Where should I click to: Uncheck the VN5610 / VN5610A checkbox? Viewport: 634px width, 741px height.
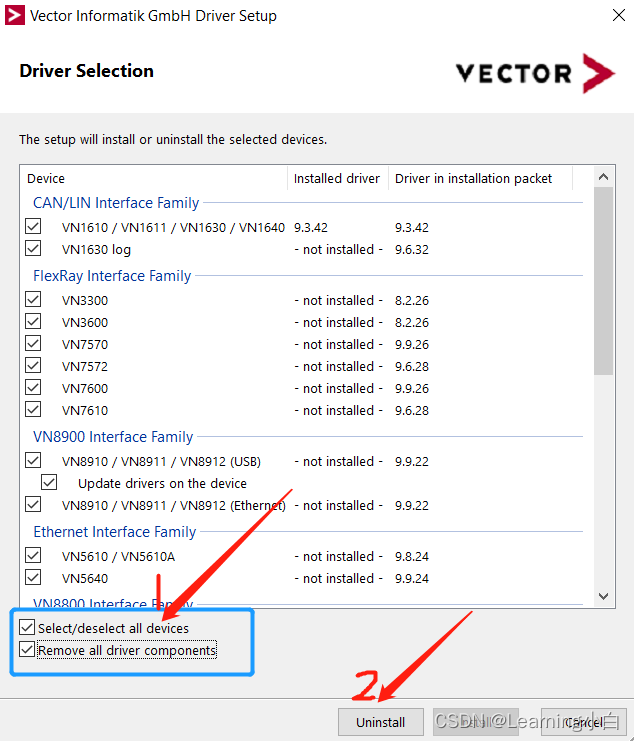33,555
